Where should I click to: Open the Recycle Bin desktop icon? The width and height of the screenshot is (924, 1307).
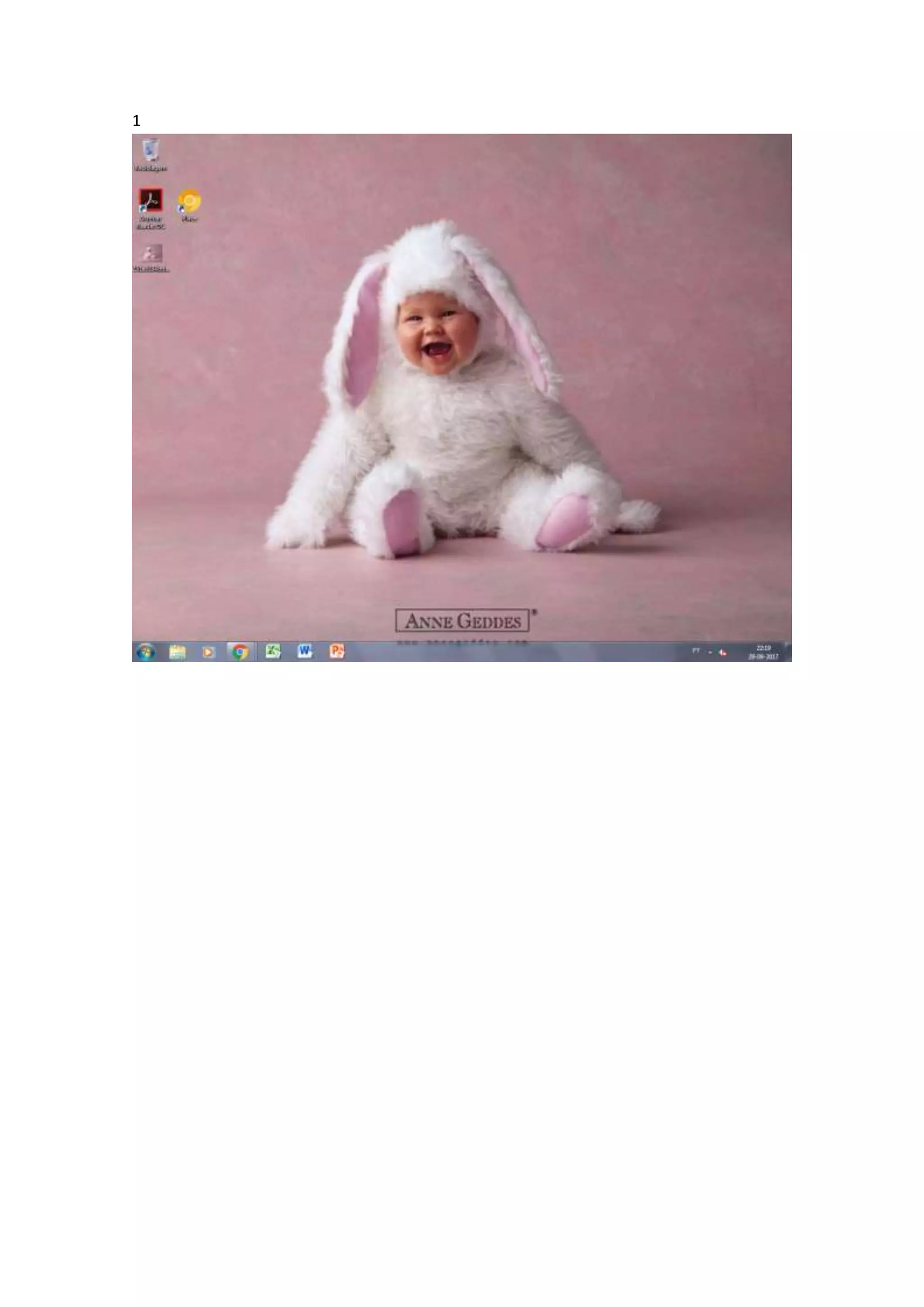click(x=151, y=150)
